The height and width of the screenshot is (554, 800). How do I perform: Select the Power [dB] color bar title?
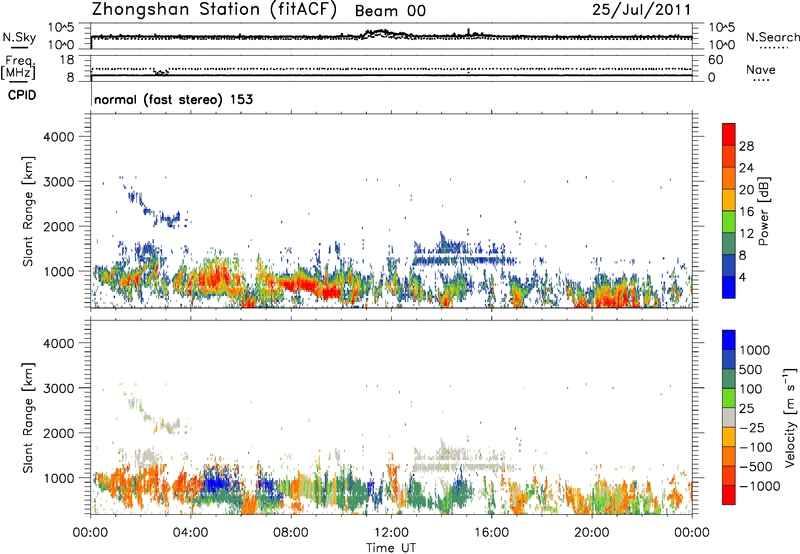point(763,211)
